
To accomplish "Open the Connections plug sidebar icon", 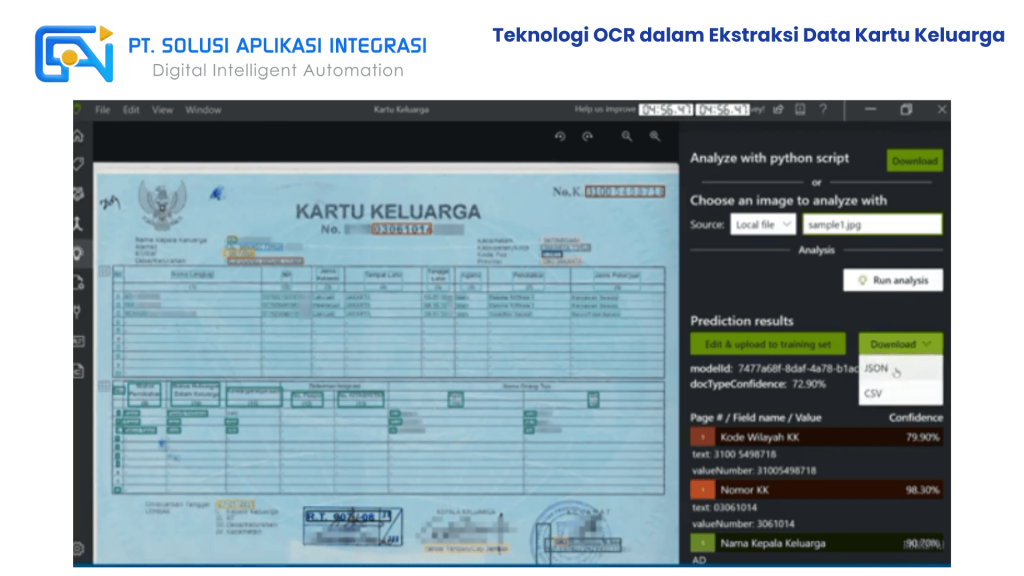I will click(x=79, y=311).
